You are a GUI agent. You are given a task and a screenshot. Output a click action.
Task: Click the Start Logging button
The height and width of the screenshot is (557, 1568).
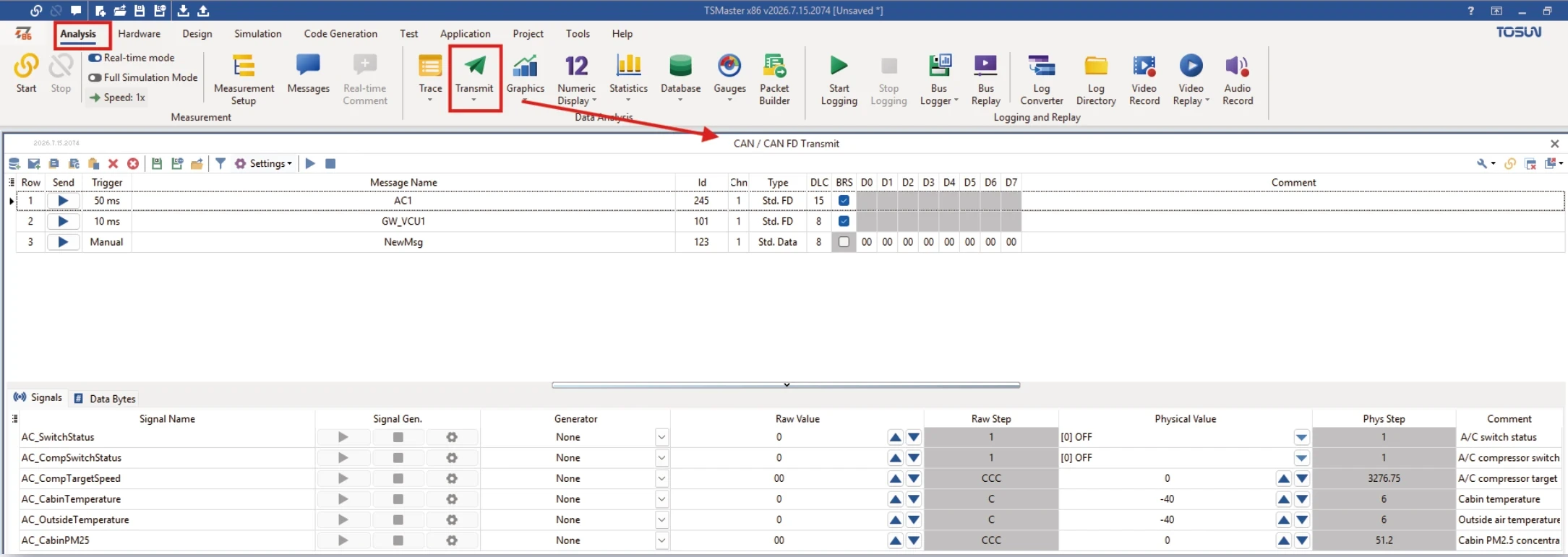click(x=839, y=79)
